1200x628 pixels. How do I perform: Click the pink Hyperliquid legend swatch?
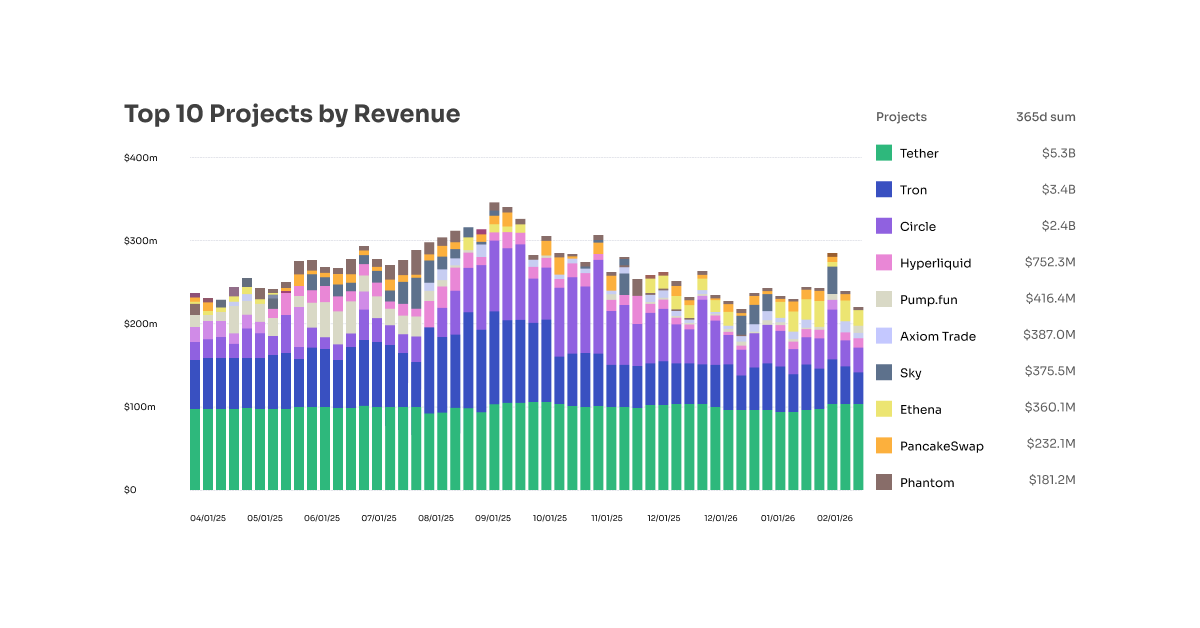[883, 263]
